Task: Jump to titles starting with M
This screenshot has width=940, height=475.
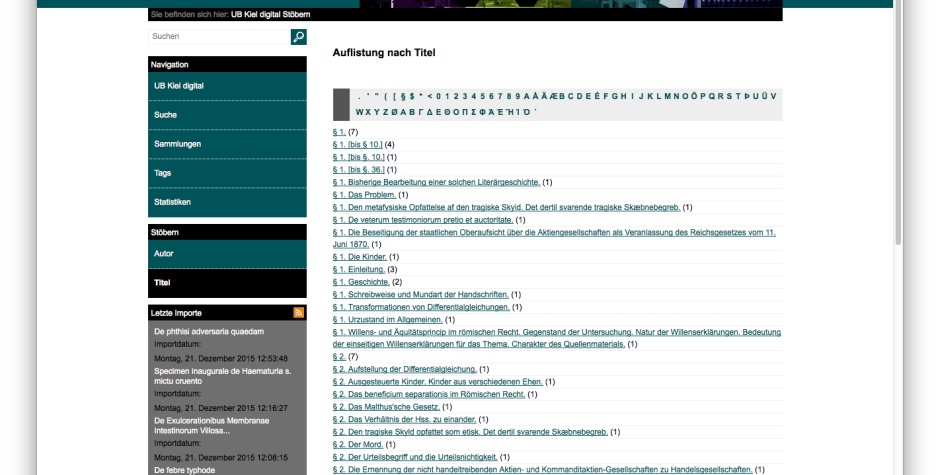Action: click(668, 96)
